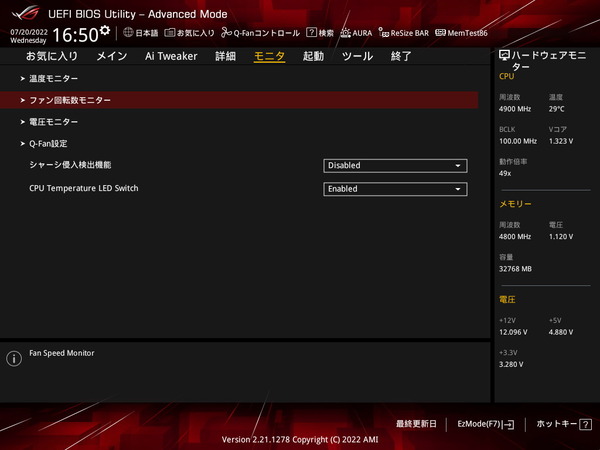Image resolution: width=600 pixels, height=450 pixels.
Task: Open language selection globe icon
Action: pos(128,33)
